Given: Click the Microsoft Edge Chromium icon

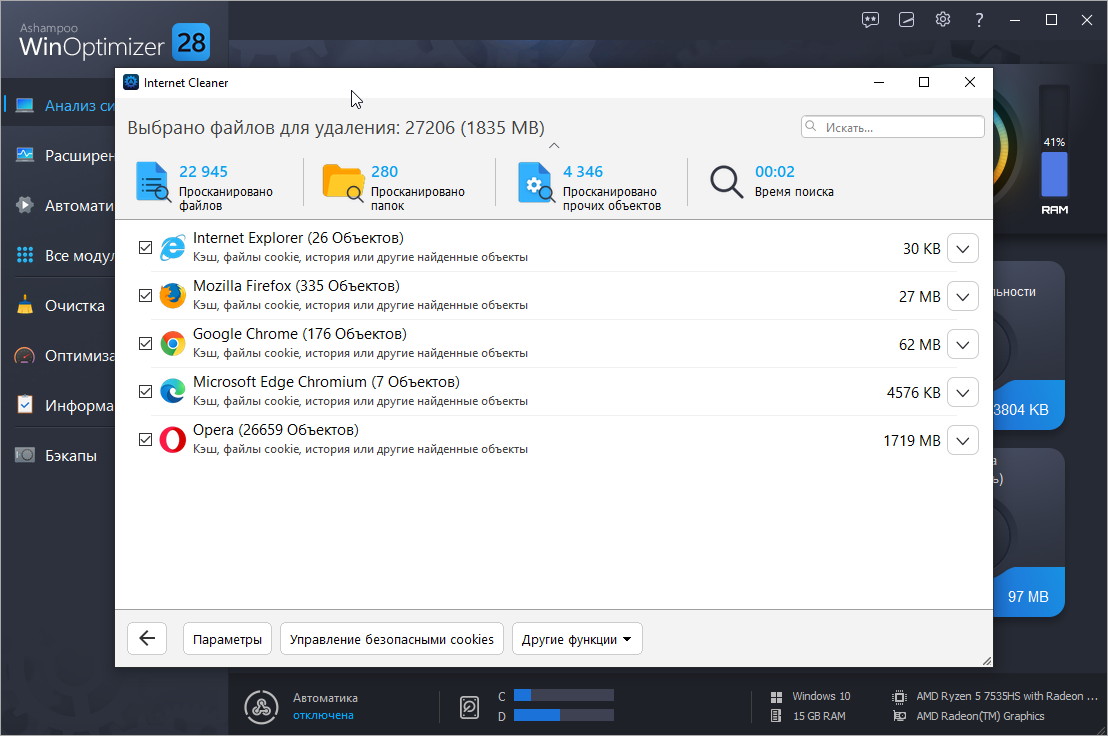Looking at the screenshot, I should click(x=172, y=391).
